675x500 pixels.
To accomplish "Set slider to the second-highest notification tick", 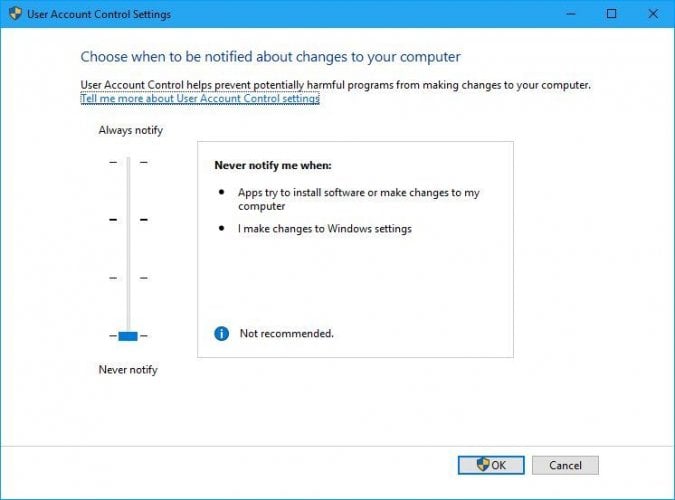I will click(128, 220).
